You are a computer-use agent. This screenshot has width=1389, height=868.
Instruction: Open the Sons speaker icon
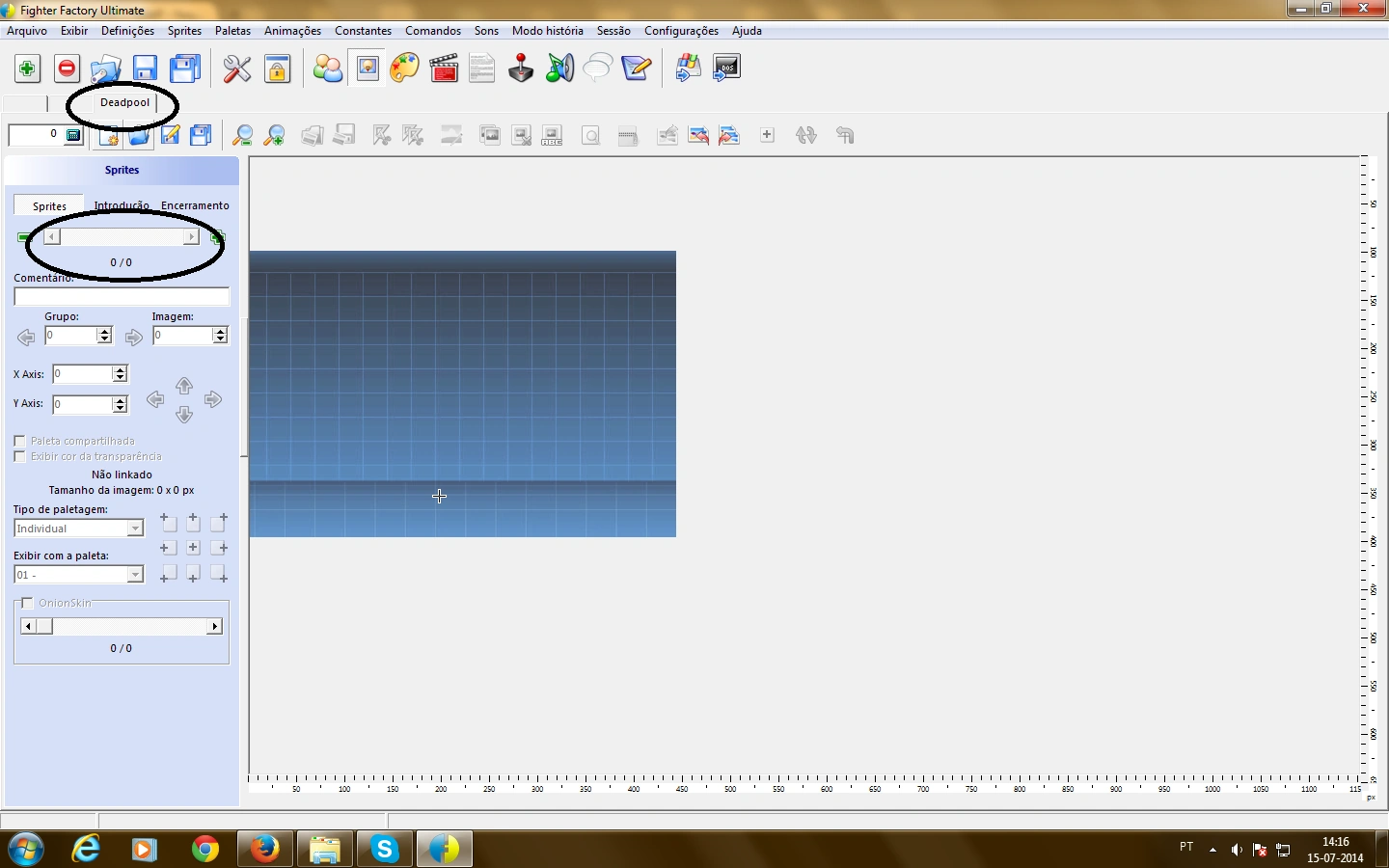click(x=558, y=68)
